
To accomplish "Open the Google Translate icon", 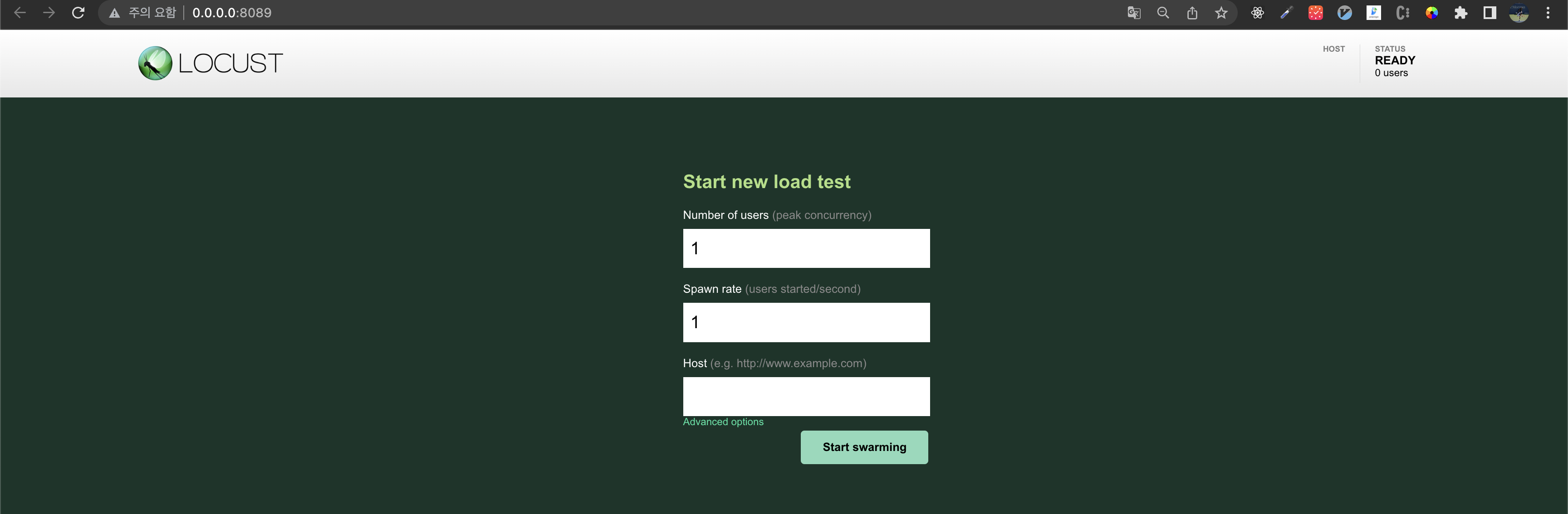I will coord(1133,13).
